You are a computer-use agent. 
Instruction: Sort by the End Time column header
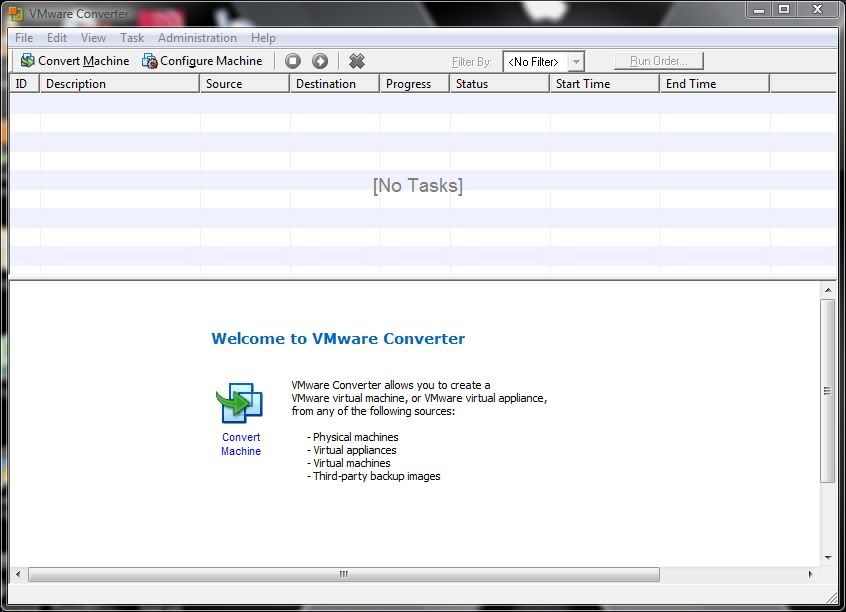click(x=715, y=84)
